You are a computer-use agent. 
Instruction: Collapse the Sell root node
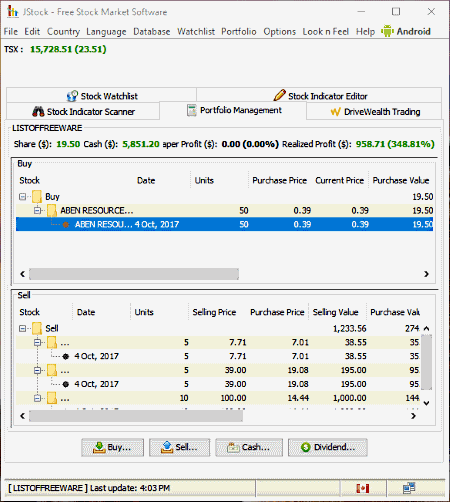22,328
